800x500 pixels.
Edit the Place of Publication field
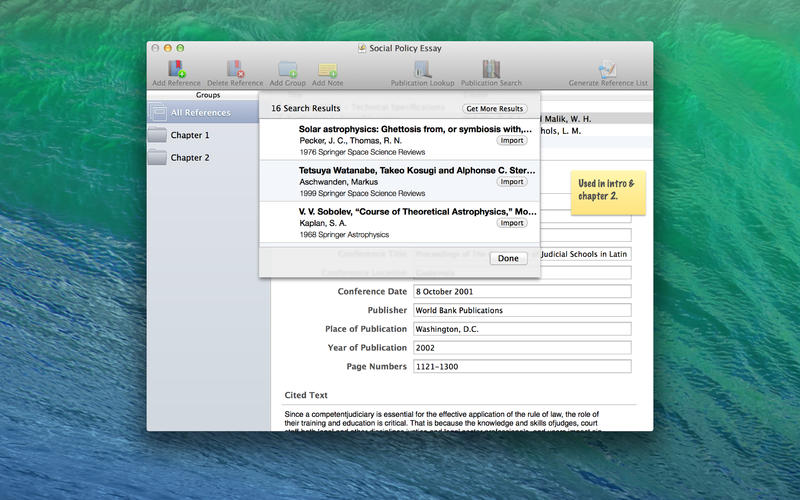[x=521, y=330]
